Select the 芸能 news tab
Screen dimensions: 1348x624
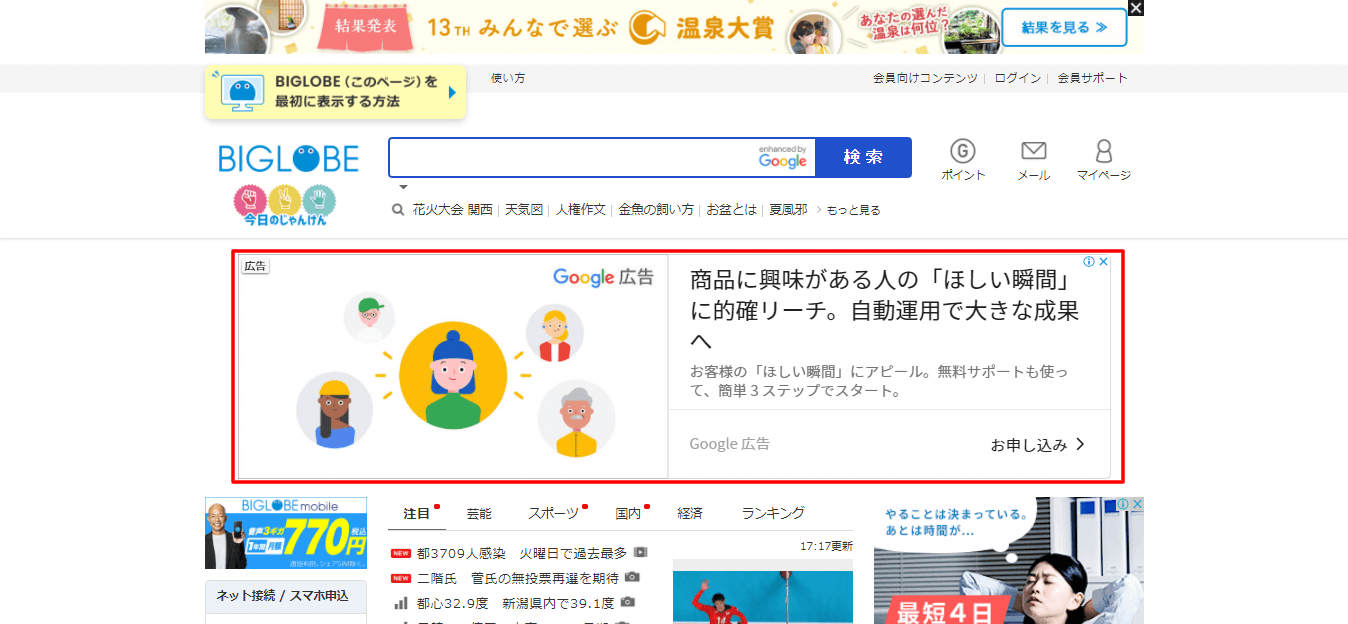(479, 513)
